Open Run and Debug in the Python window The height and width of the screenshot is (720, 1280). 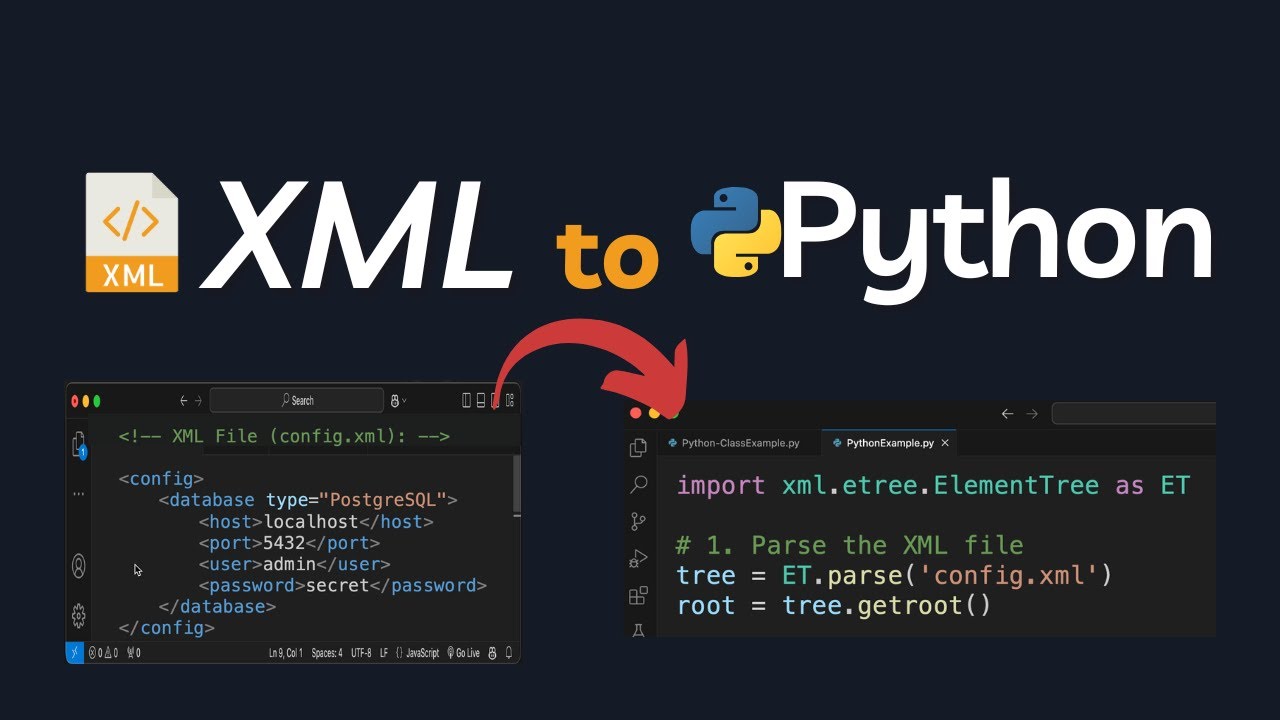pyautogui.click(x=638, y=559)
